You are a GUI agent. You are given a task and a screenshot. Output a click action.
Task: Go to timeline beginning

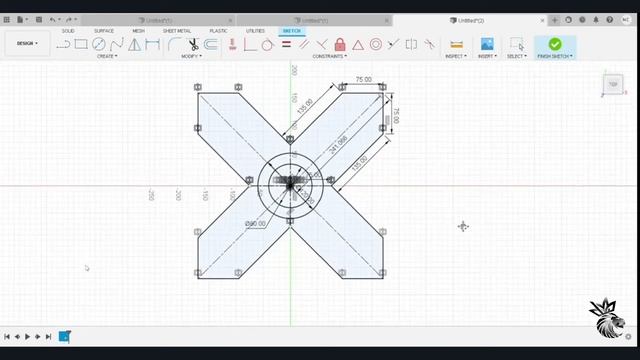pos(7,337)
